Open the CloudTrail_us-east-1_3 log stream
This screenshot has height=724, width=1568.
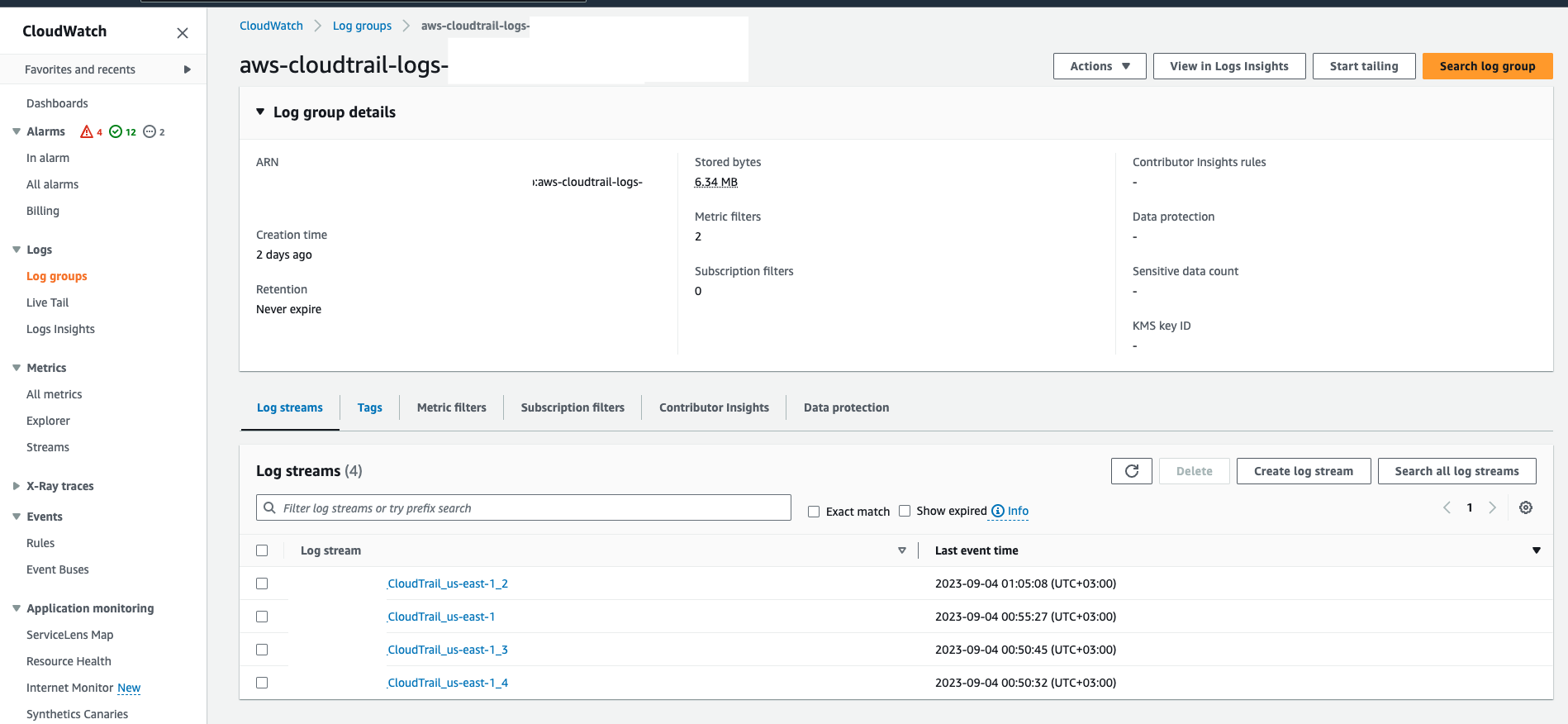coord(448,650)
